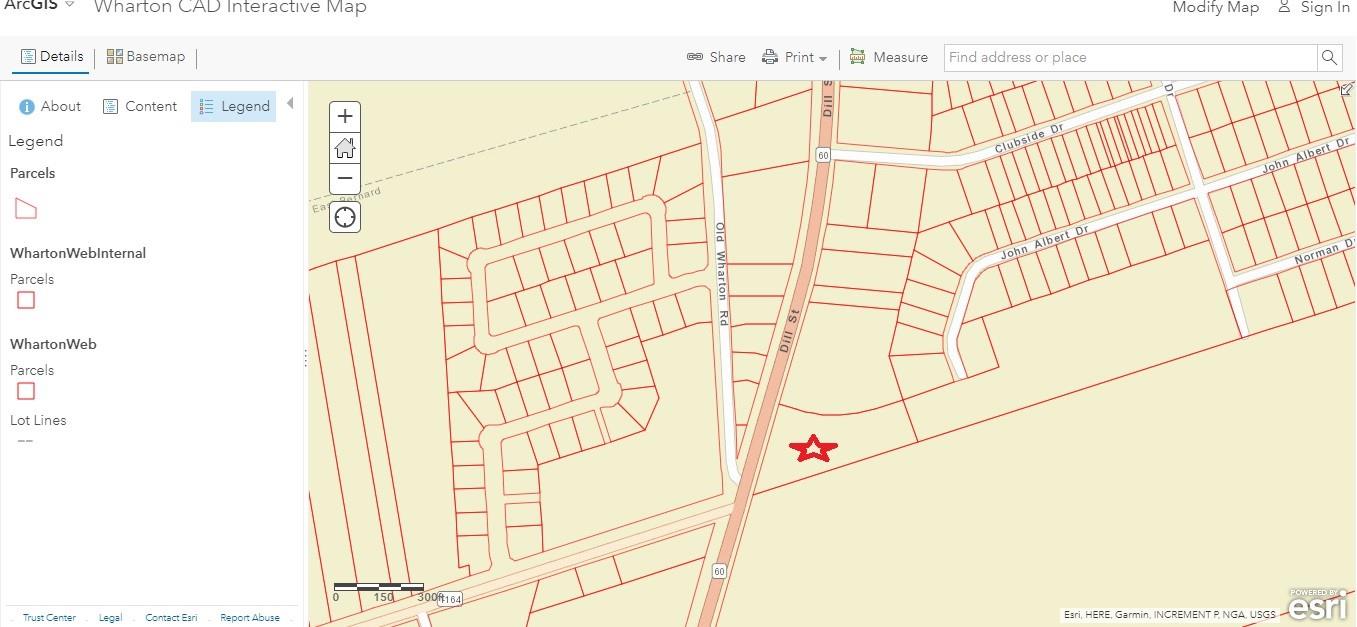Share the map via the link icon

point(716,58)
